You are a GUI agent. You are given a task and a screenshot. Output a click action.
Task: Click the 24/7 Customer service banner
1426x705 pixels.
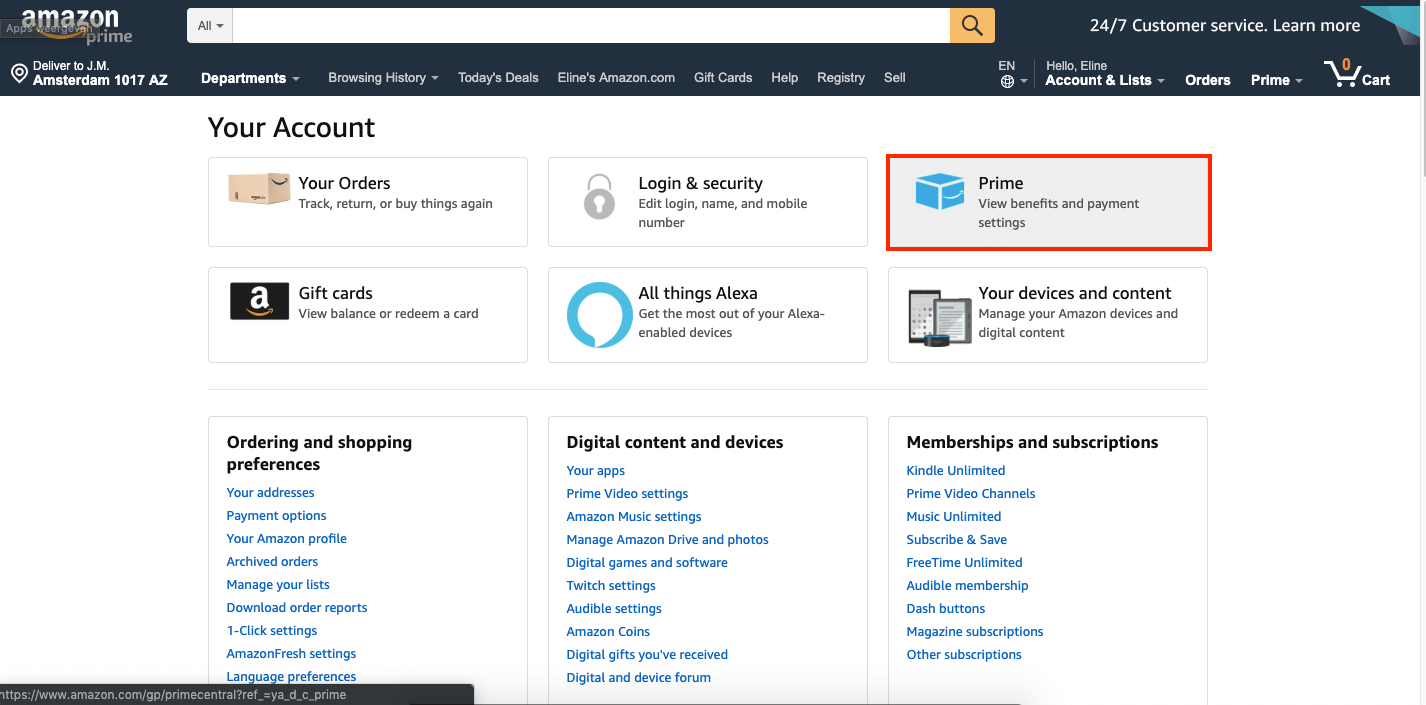(x=1225, y=26)
